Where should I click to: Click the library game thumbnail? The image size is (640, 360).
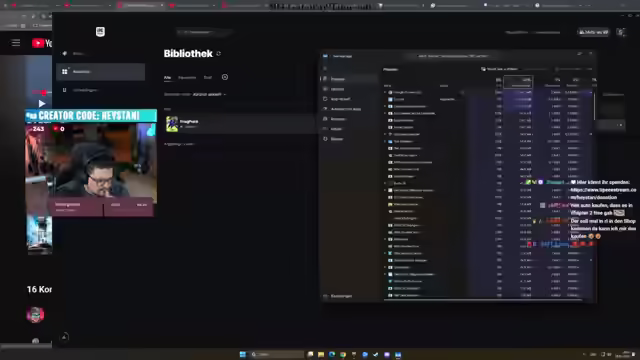point(172,124)
